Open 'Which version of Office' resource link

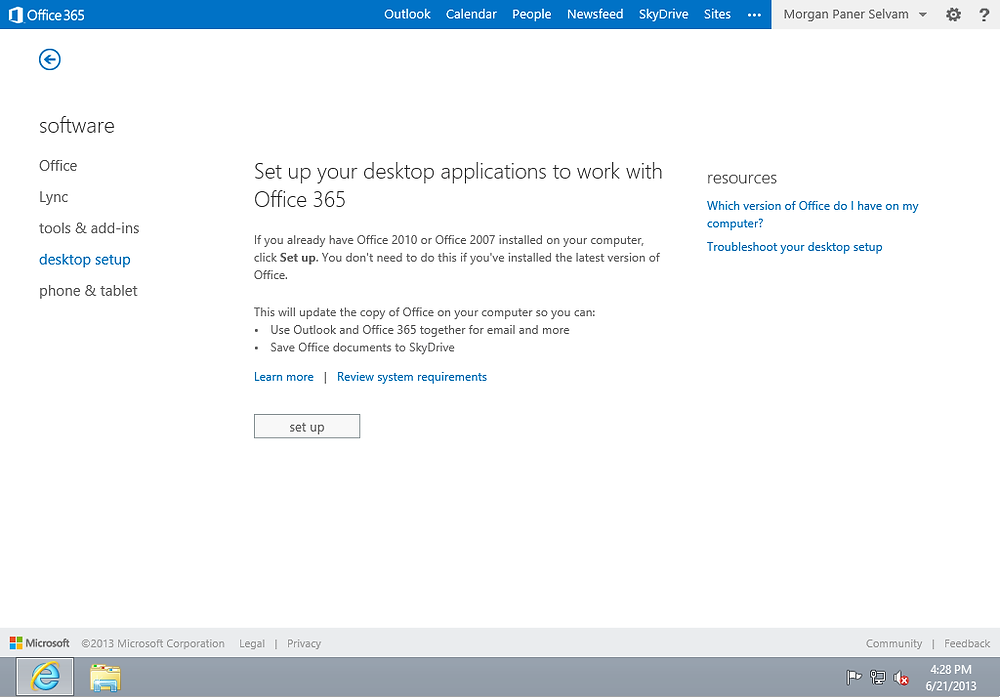point(812,214)
